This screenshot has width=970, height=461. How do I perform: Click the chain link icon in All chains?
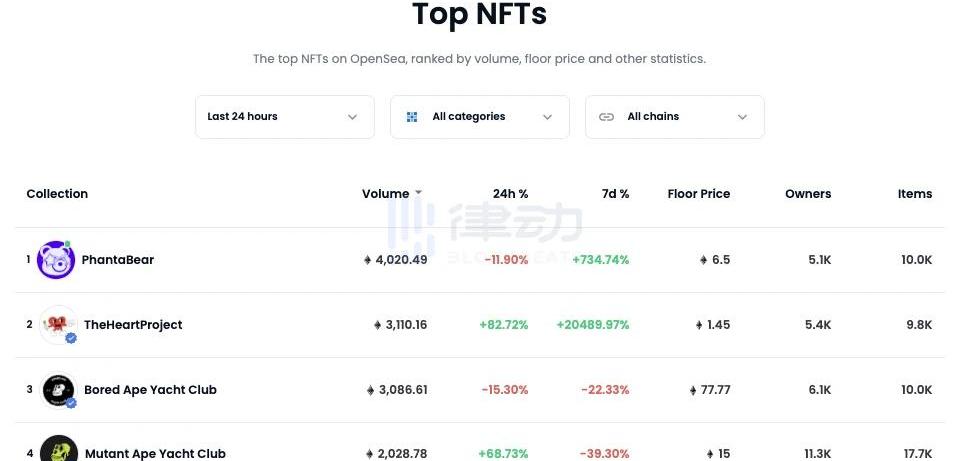click(606, 117)
